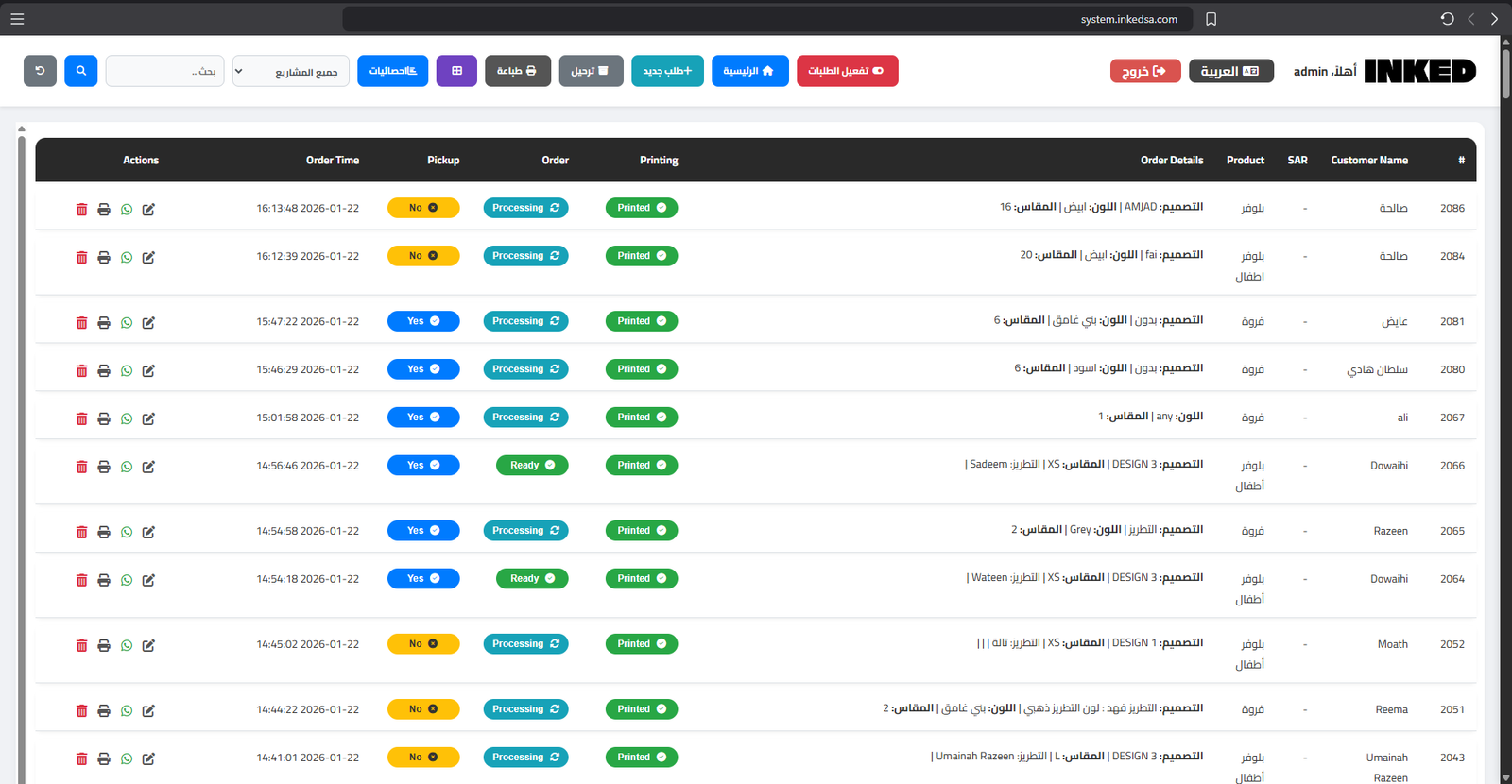Open the احصاليات statistics page
The image size is (1512, 784).
click(392, 71)
